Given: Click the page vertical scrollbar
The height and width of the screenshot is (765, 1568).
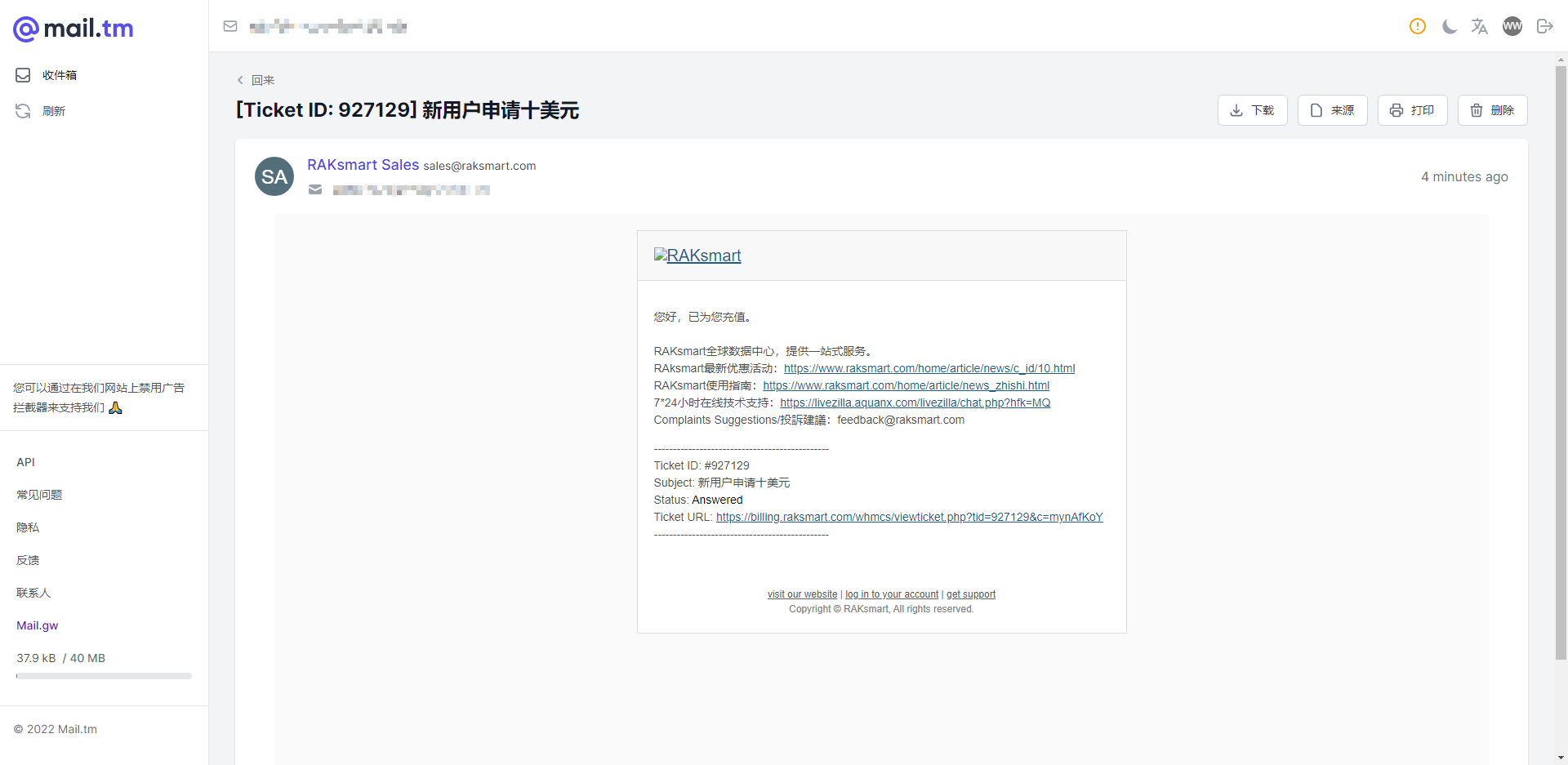Looking at the screenshot, I should [x=1561, y=362].
